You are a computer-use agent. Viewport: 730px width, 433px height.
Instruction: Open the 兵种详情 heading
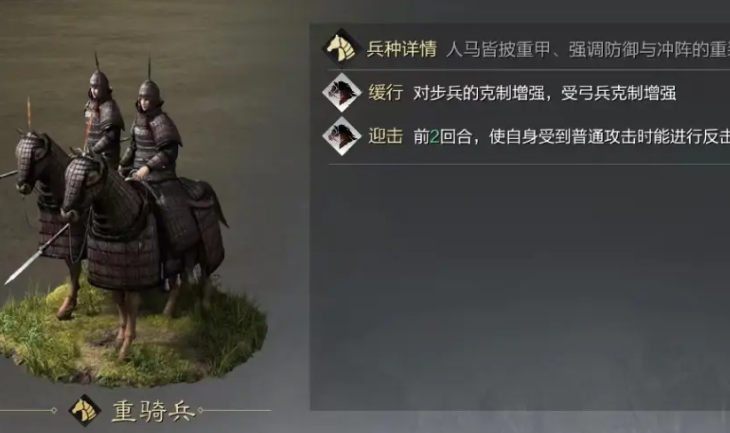402,48
